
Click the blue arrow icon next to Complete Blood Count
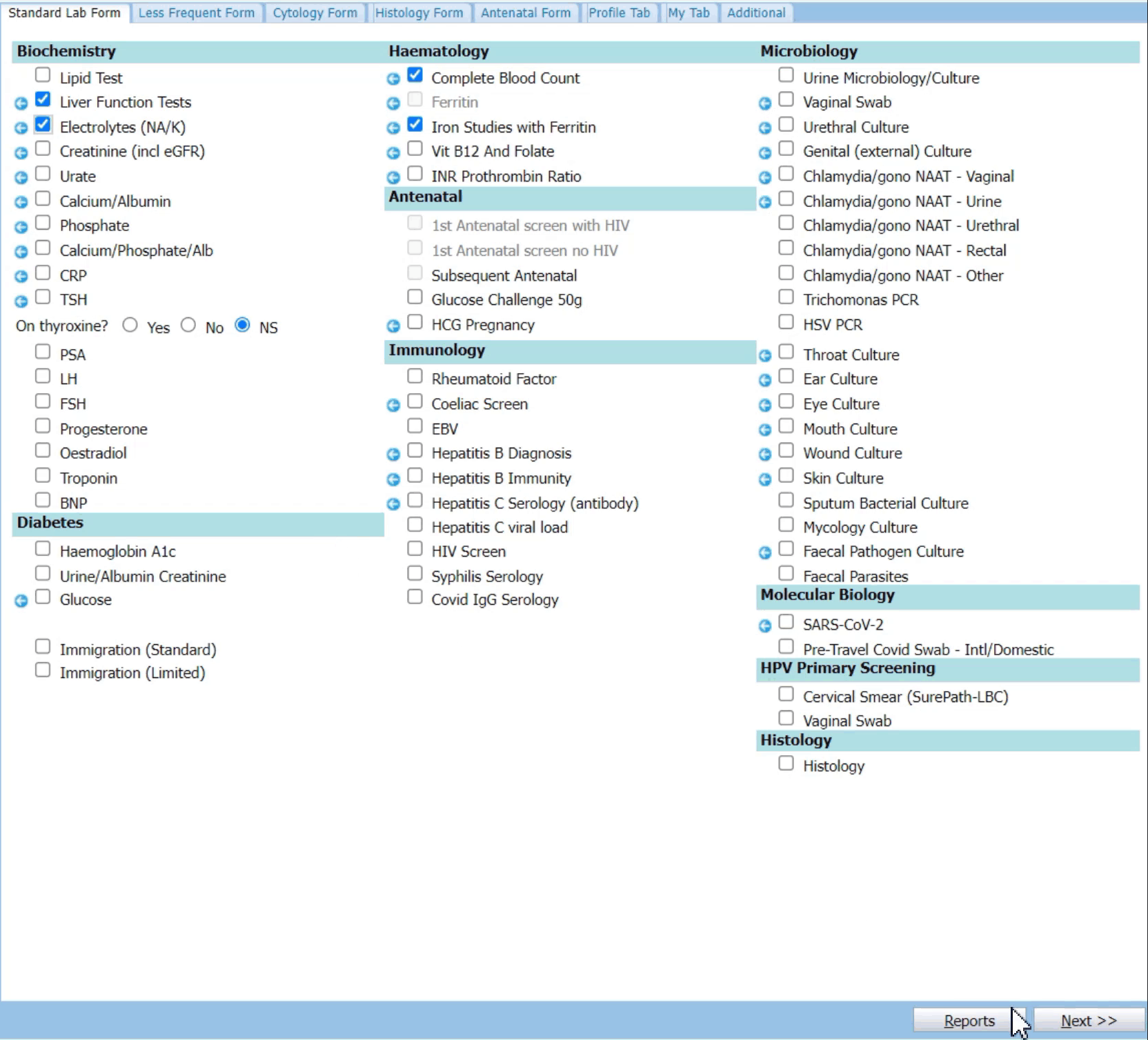click(x=393, y=79)
